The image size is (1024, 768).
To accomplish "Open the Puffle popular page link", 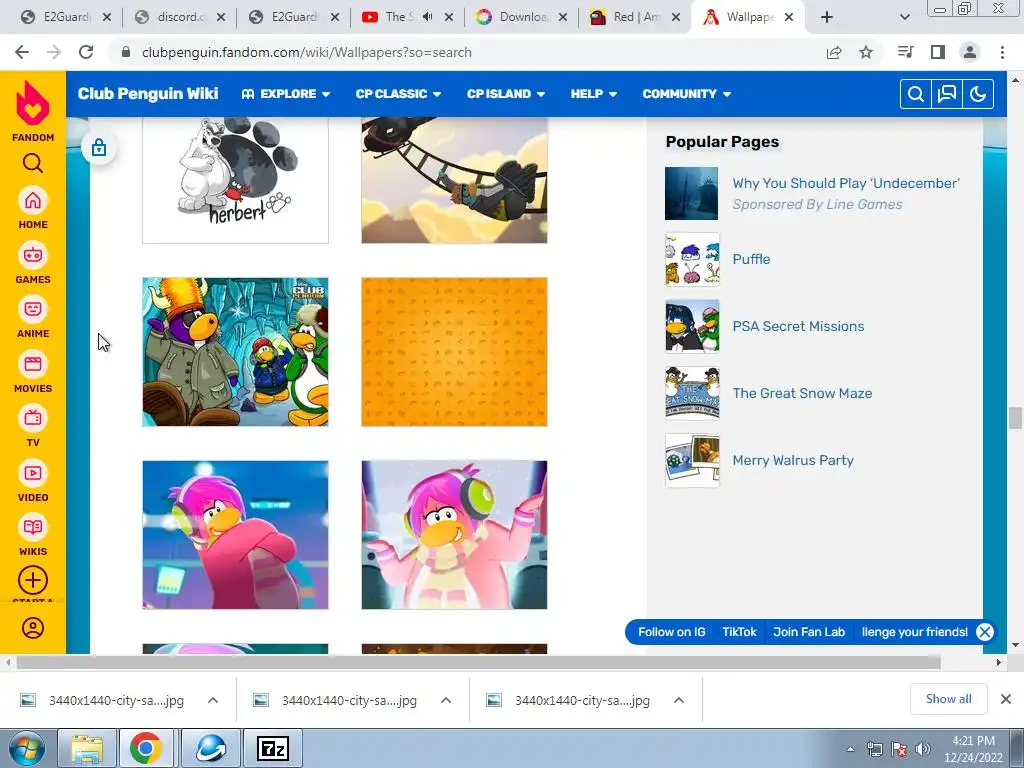I will click(x=751, y=259).
